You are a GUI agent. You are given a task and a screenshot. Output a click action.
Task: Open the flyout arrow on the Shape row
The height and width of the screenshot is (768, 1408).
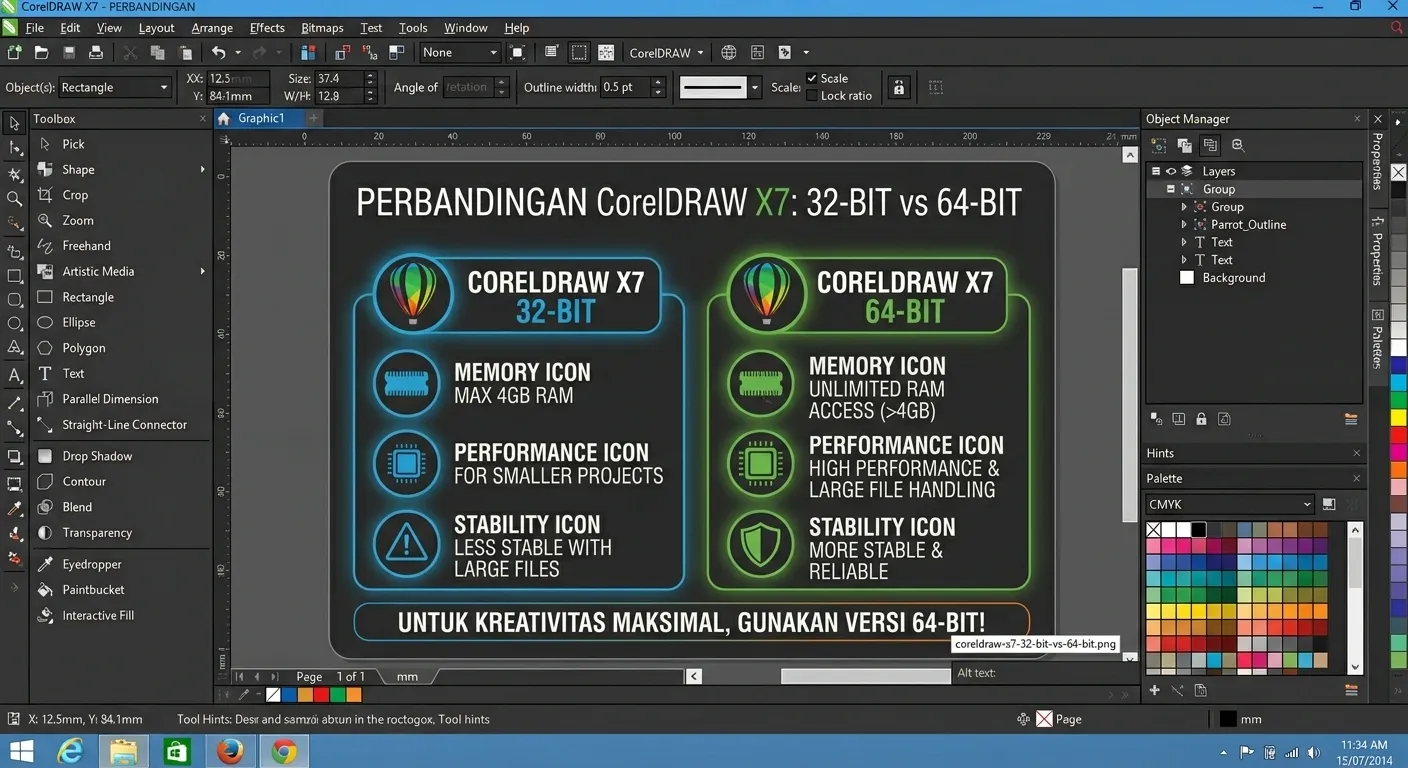coord(202,170)
